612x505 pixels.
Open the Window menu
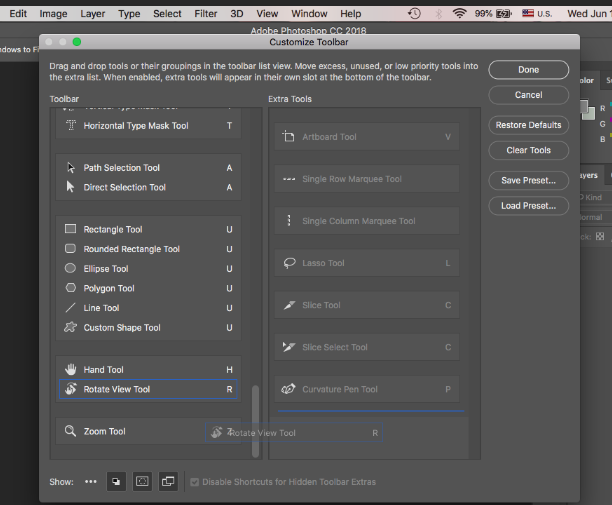[309, 14]
